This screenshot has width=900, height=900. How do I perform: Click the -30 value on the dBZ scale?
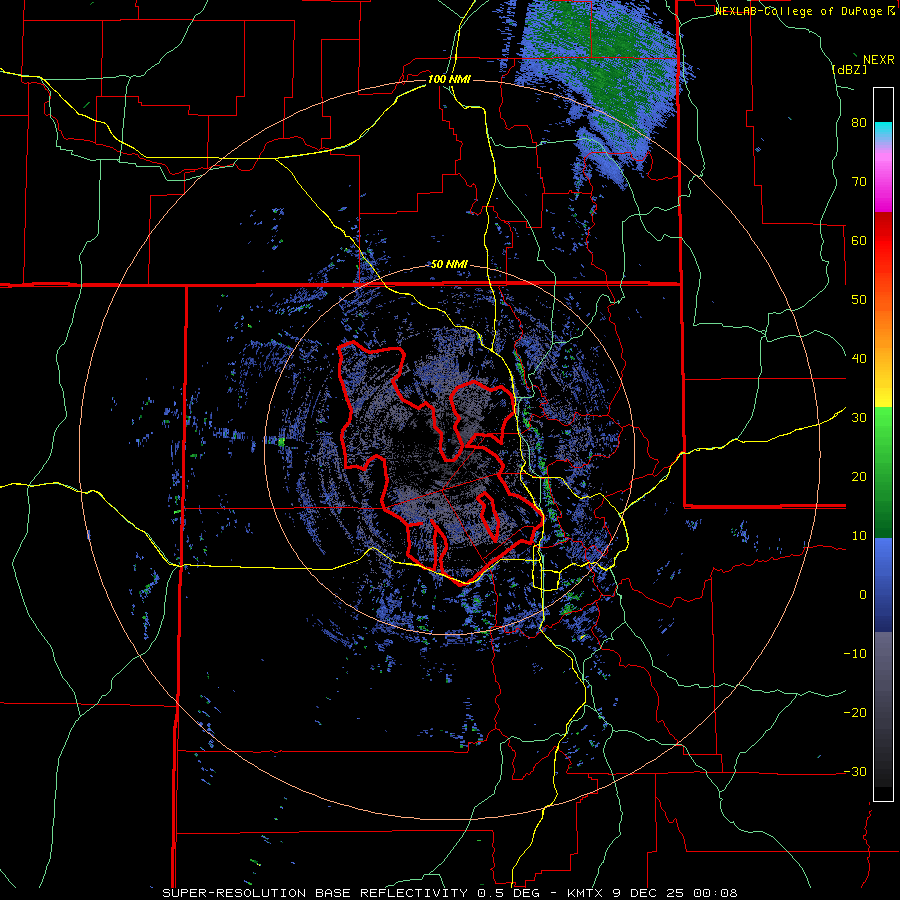pyautogui.click(x=855, y=771)
